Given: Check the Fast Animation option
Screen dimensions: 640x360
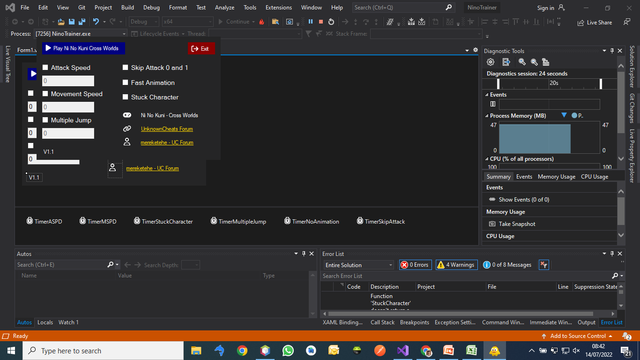Looking at the screenshot, I should (125, 82).
